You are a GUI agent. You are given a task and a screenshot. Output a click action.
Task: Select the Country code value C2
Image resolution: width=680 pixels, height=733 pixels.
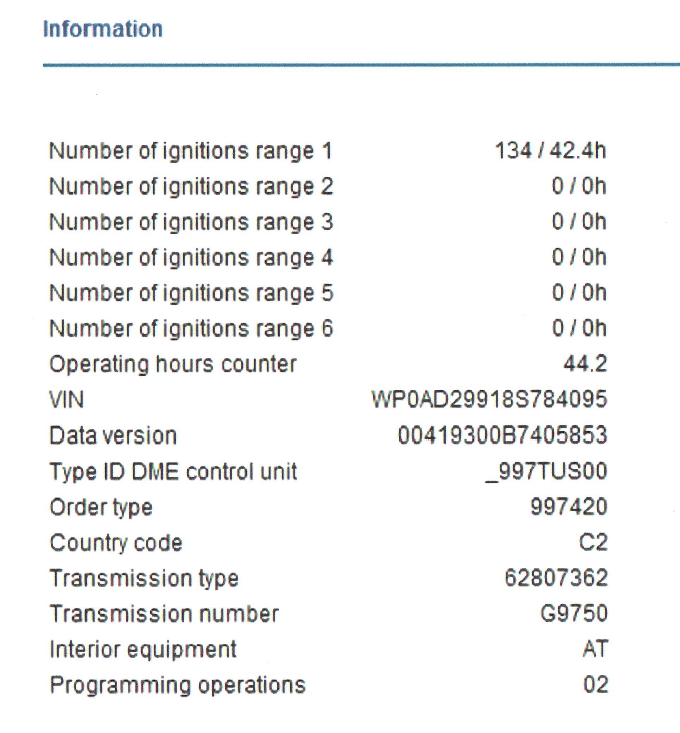coord(592,543)
